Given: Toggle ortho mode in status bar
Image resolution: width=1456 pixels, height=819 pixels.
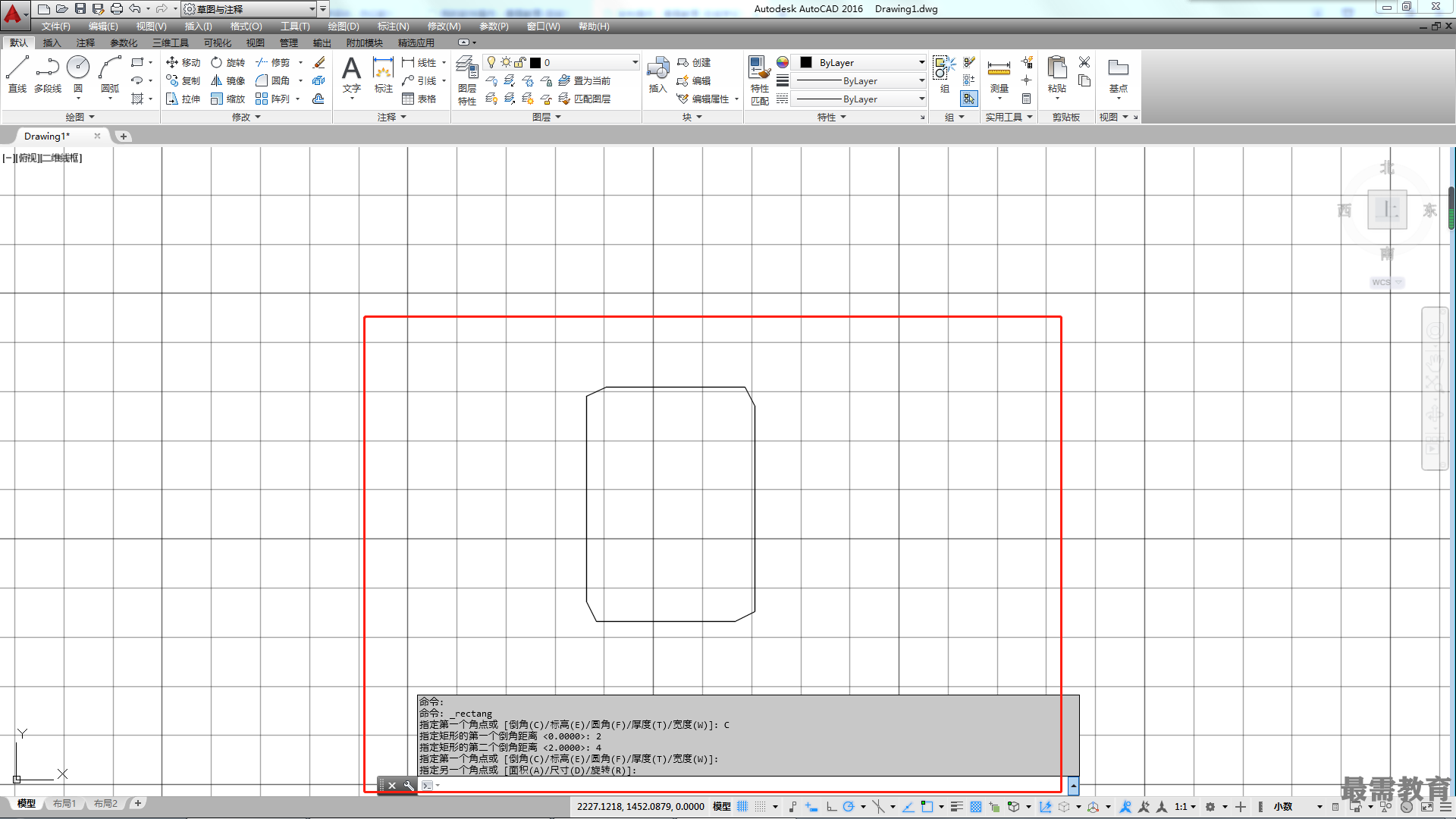Looking at the screenshot, I should tap(832, 807).
